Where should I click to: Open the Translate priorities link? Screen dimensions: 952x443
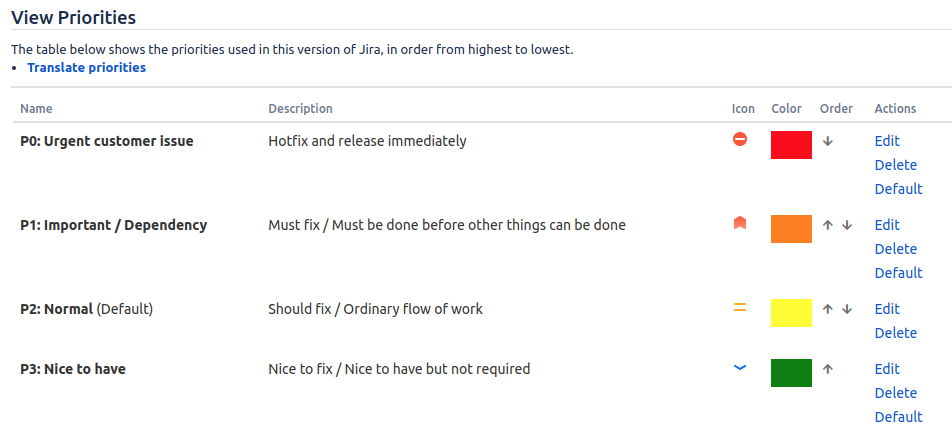[87, 67]
